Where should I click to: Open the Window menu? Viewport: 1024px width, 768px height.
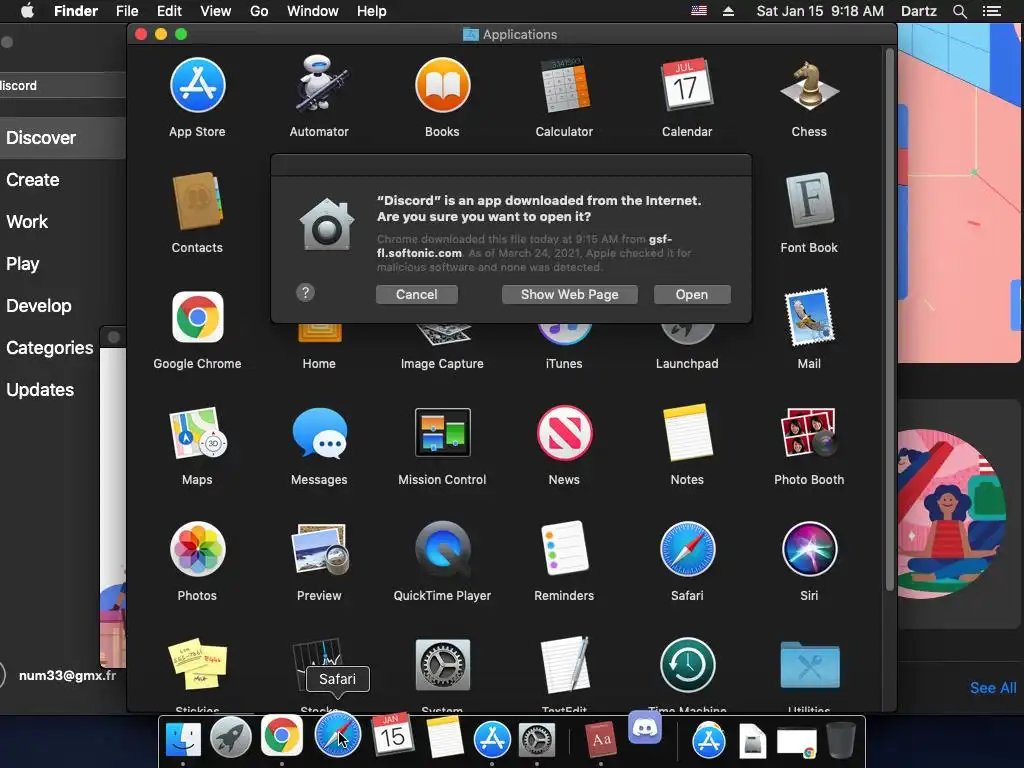tap(313, 11)
